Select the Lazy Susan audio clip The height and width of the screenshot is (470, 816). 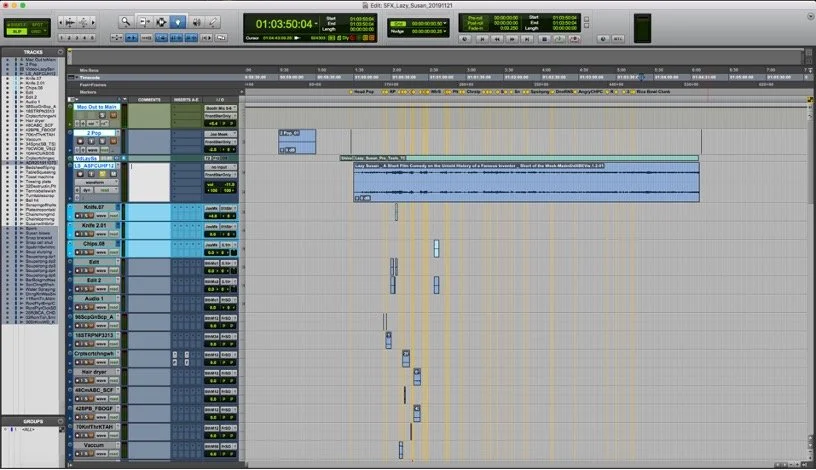click(x=526, y=182)
